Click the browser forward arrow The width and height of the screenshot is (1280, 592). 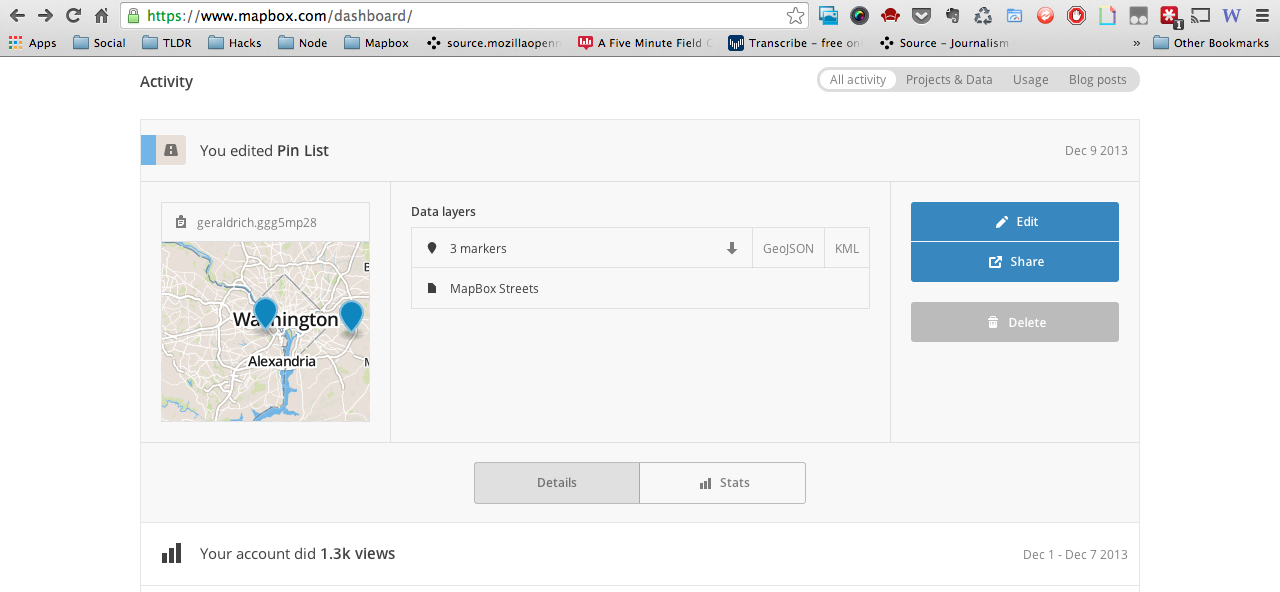pyautogui.click(x=45, y=16)
